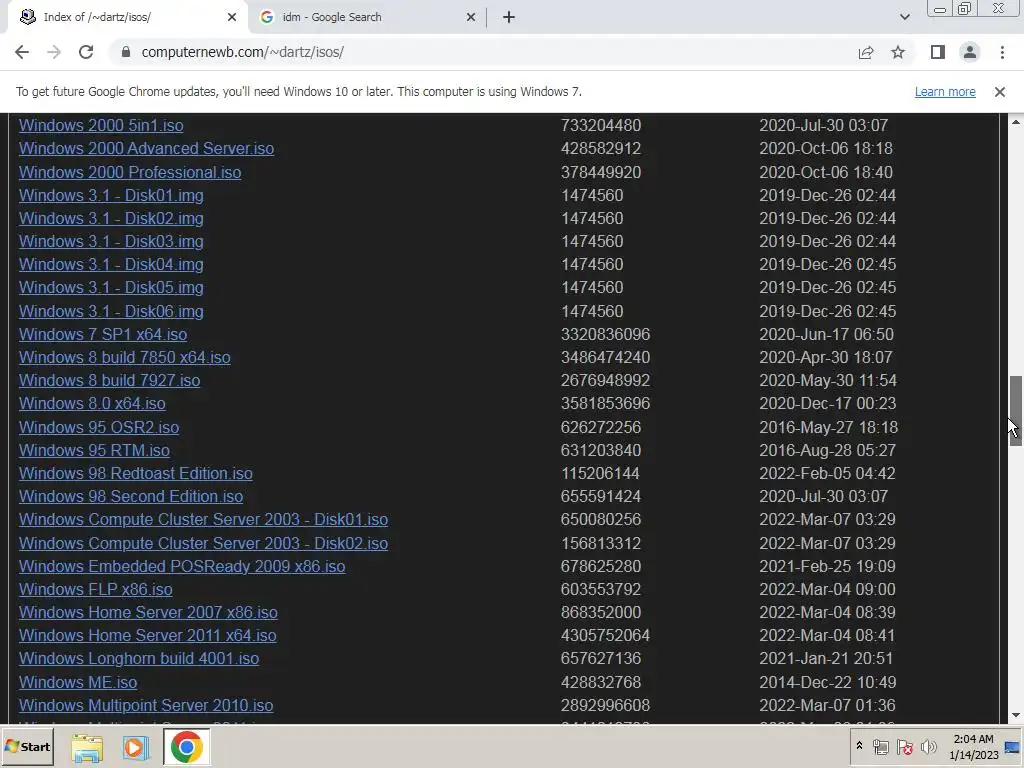Select the Index of /~dartz/isos/ tab
This screenshot has width=1024, height=768.
[x=128, y=17]
